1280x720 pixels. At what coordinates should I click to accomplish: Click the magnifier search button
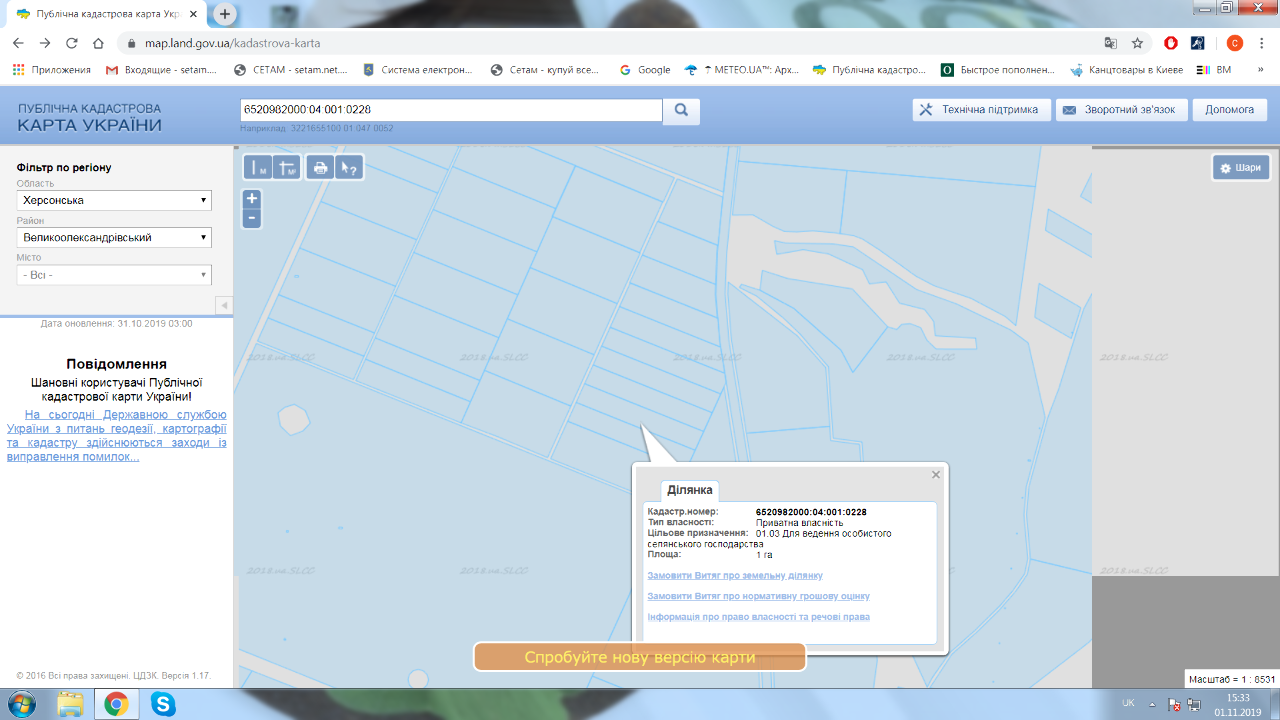coord(681,110)
